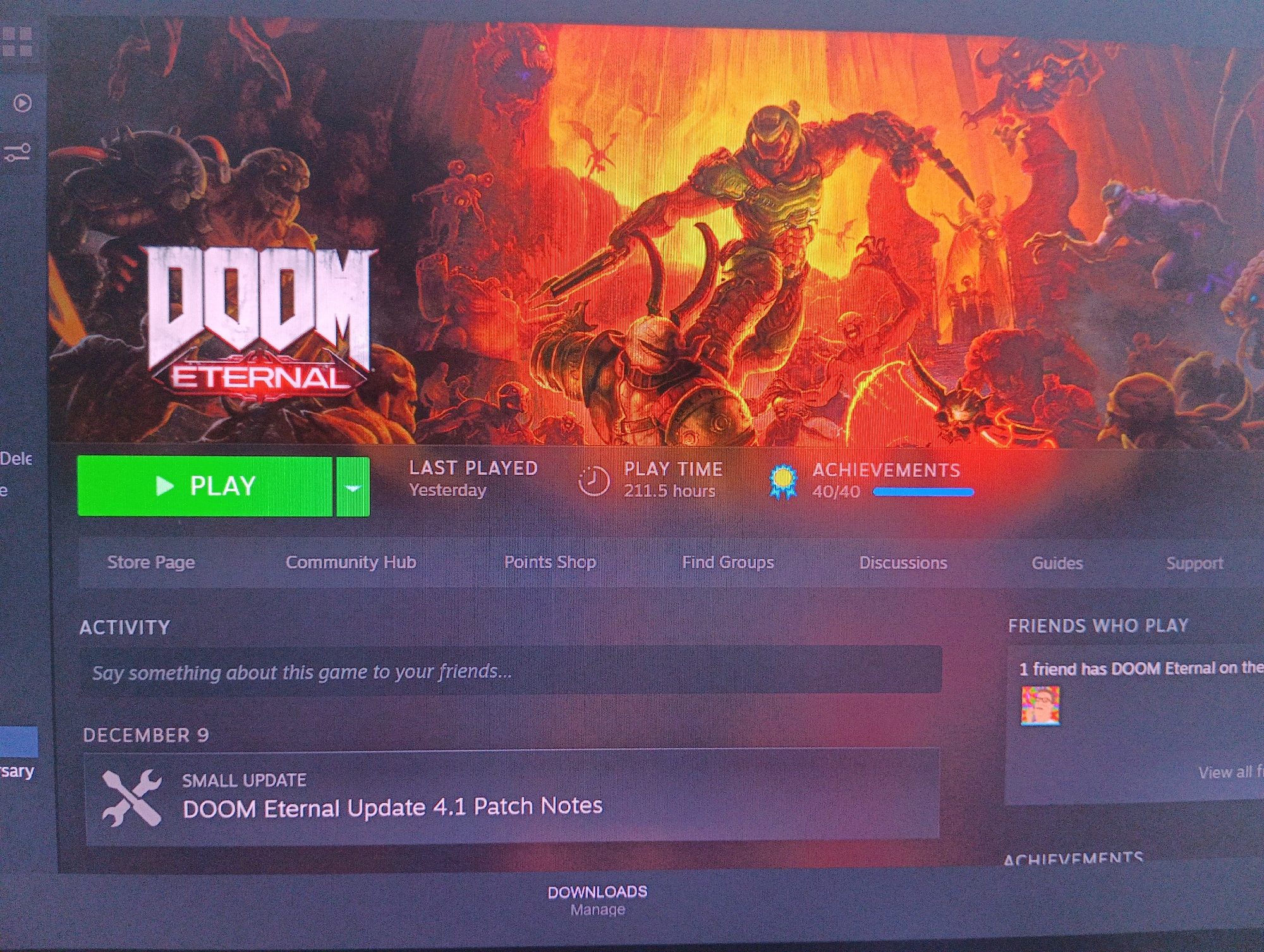Click the wrench update icon for patch notes

point(131,798)
